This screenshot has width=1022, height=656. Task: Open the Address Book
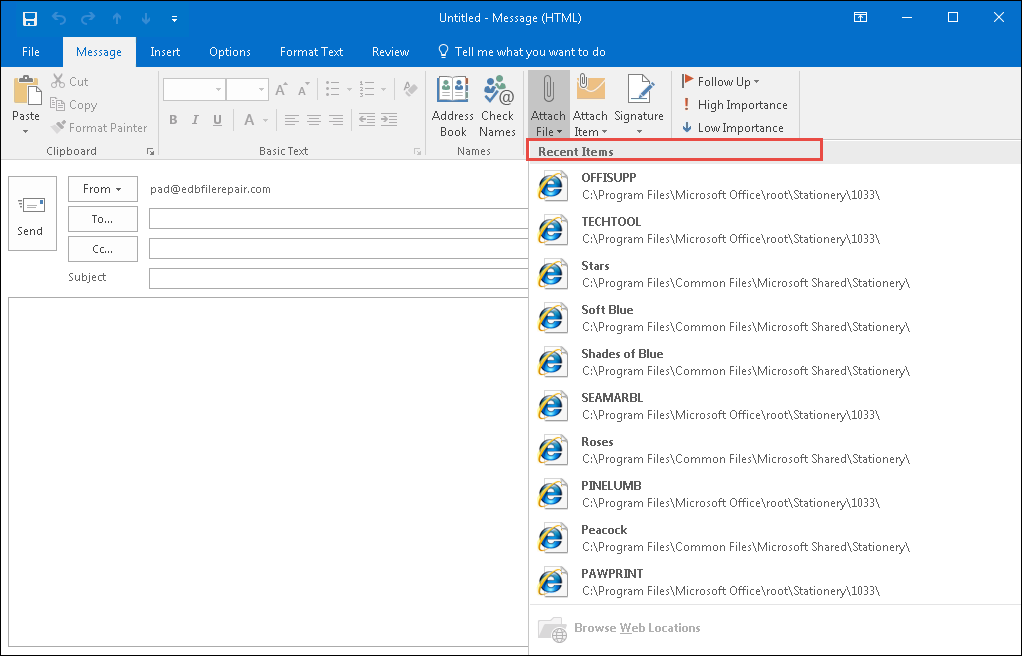pyautogui.click(x=452, y=106)
